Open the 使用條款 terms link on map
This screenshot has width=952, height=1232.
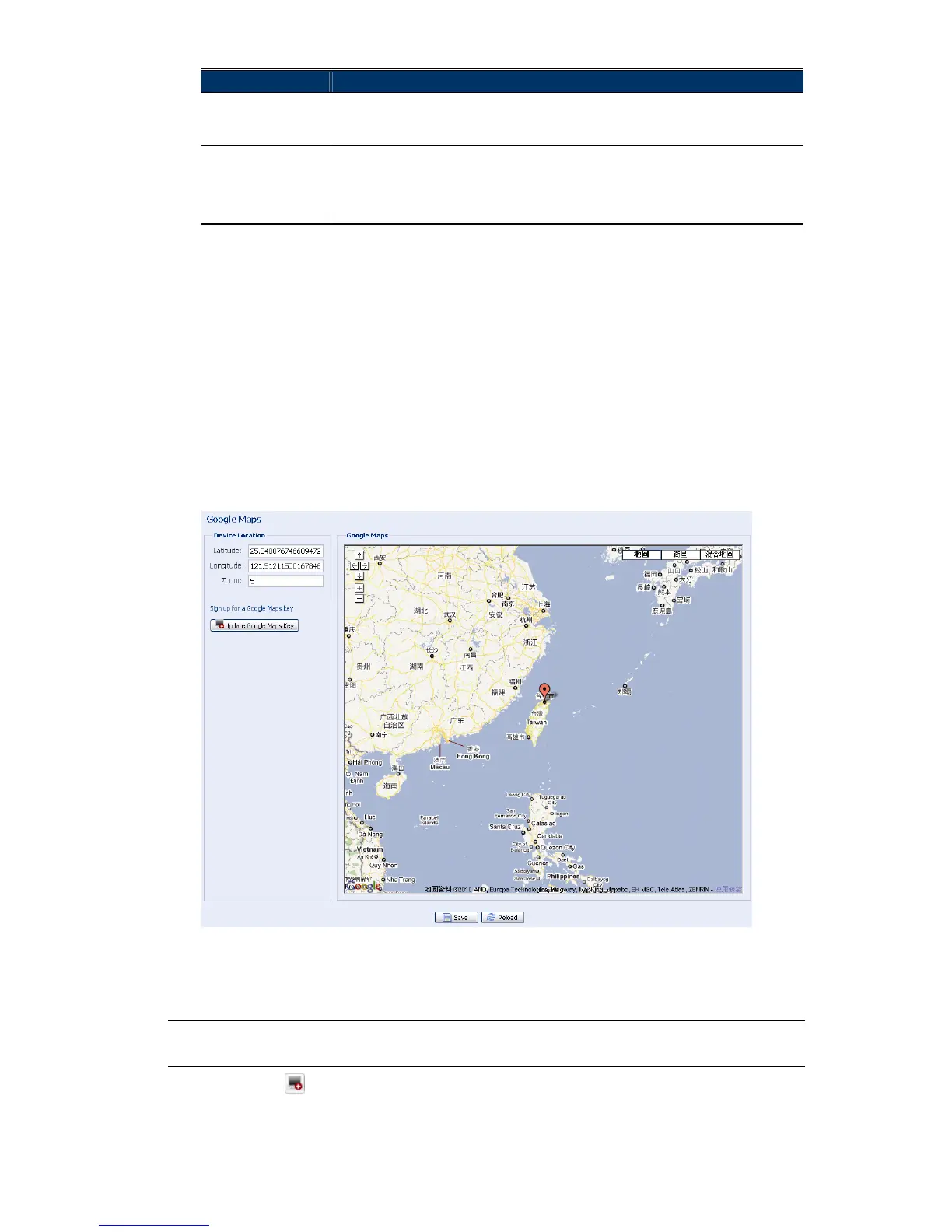[x=728, y=889]
